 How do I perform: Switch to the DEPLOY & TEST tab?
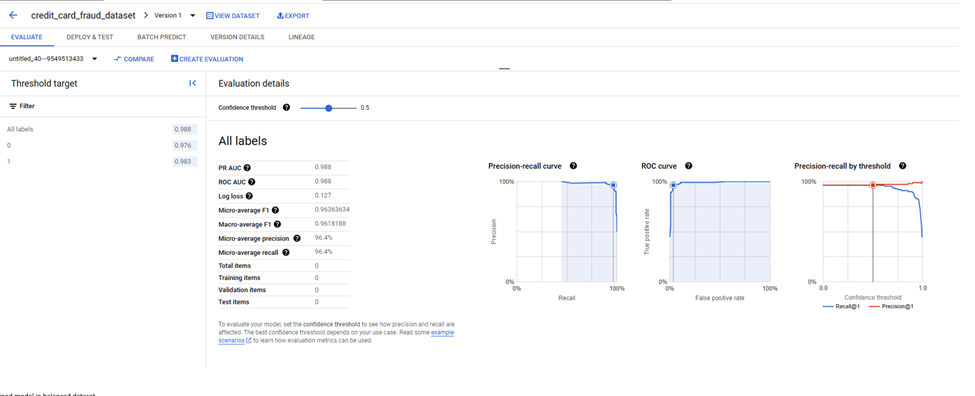click(90, 37)
